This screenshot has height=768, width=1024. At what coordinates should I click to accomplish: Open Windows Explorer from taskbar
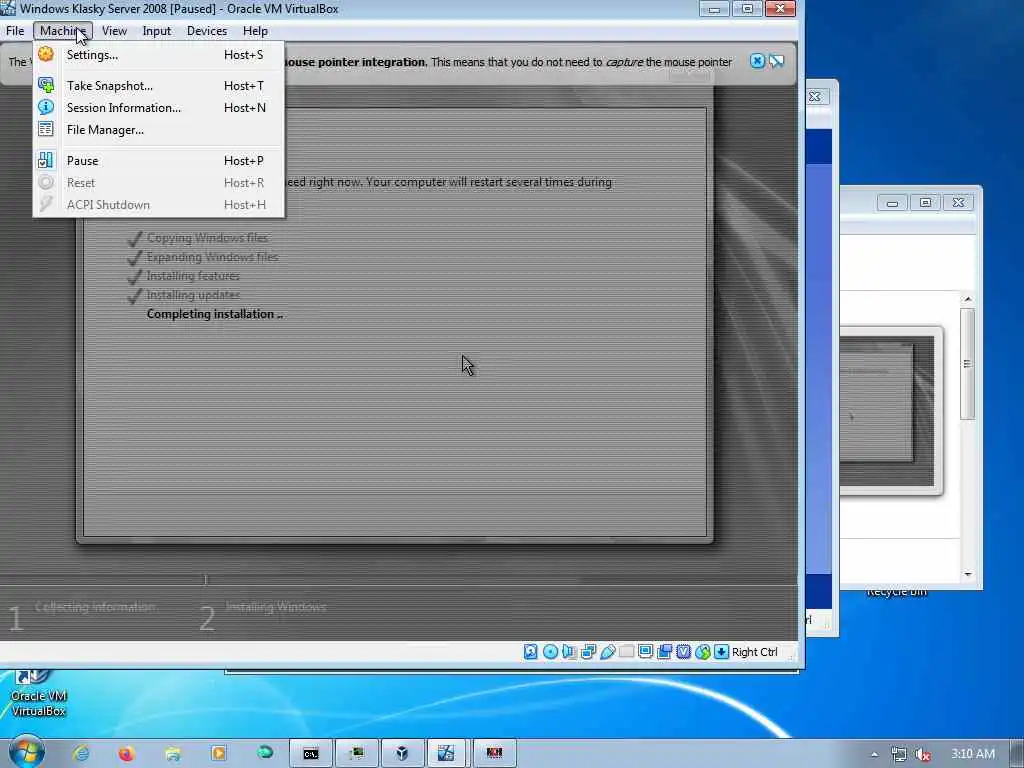tap(173, 754)
